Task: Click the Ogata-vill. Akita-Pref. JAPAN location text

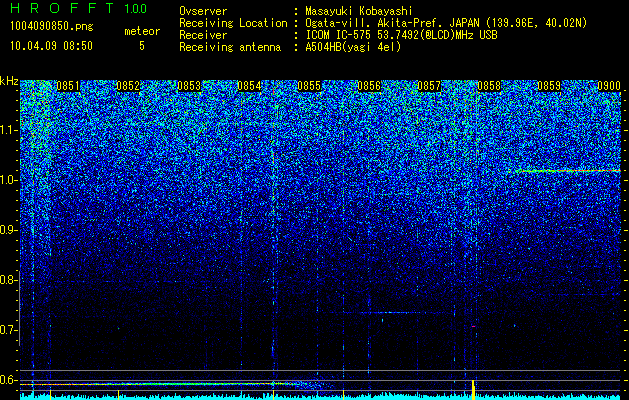Action: coord(446,24)
